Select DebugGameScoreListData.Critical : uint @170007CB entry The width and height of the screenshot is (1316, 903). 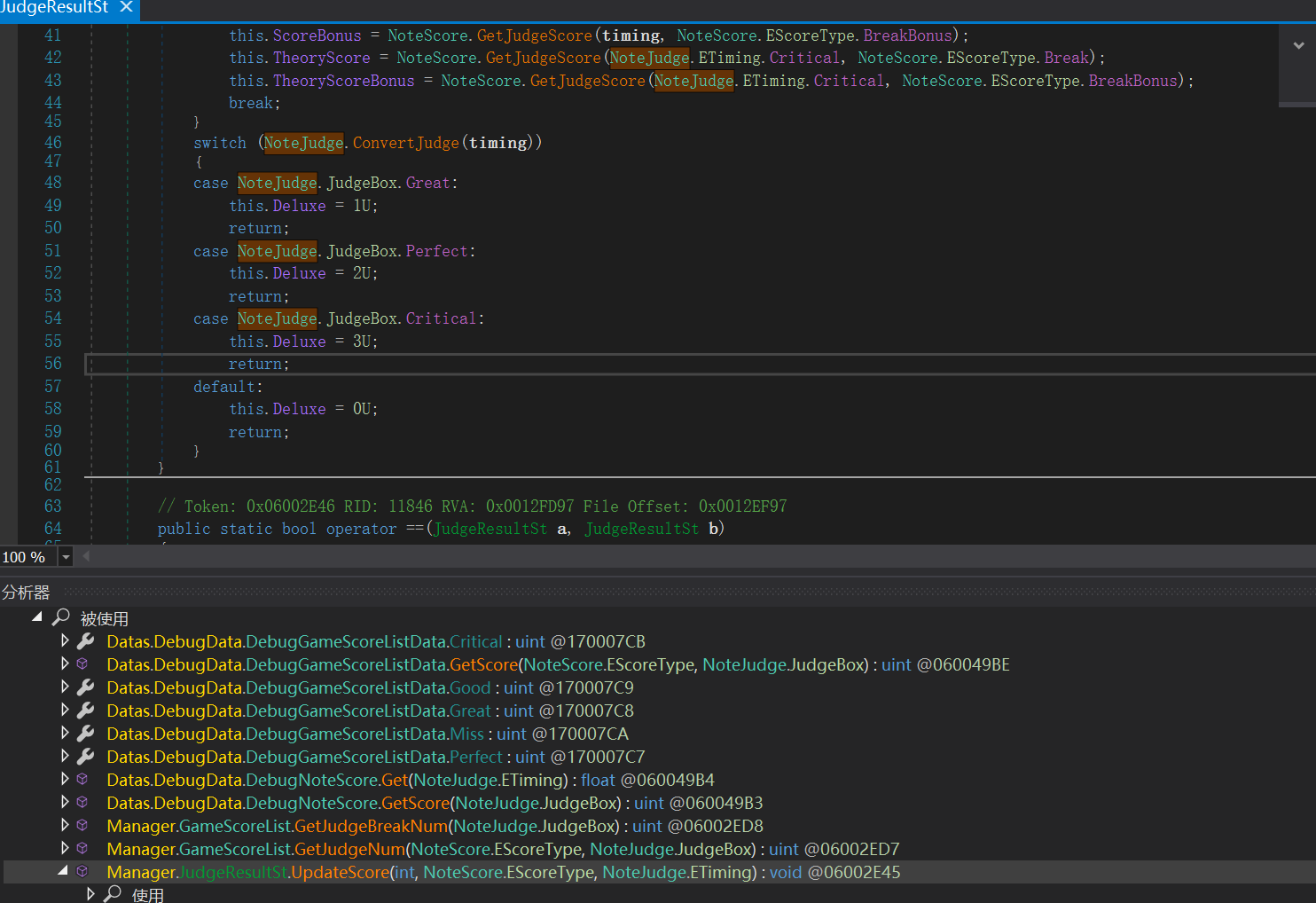point(376,641)
